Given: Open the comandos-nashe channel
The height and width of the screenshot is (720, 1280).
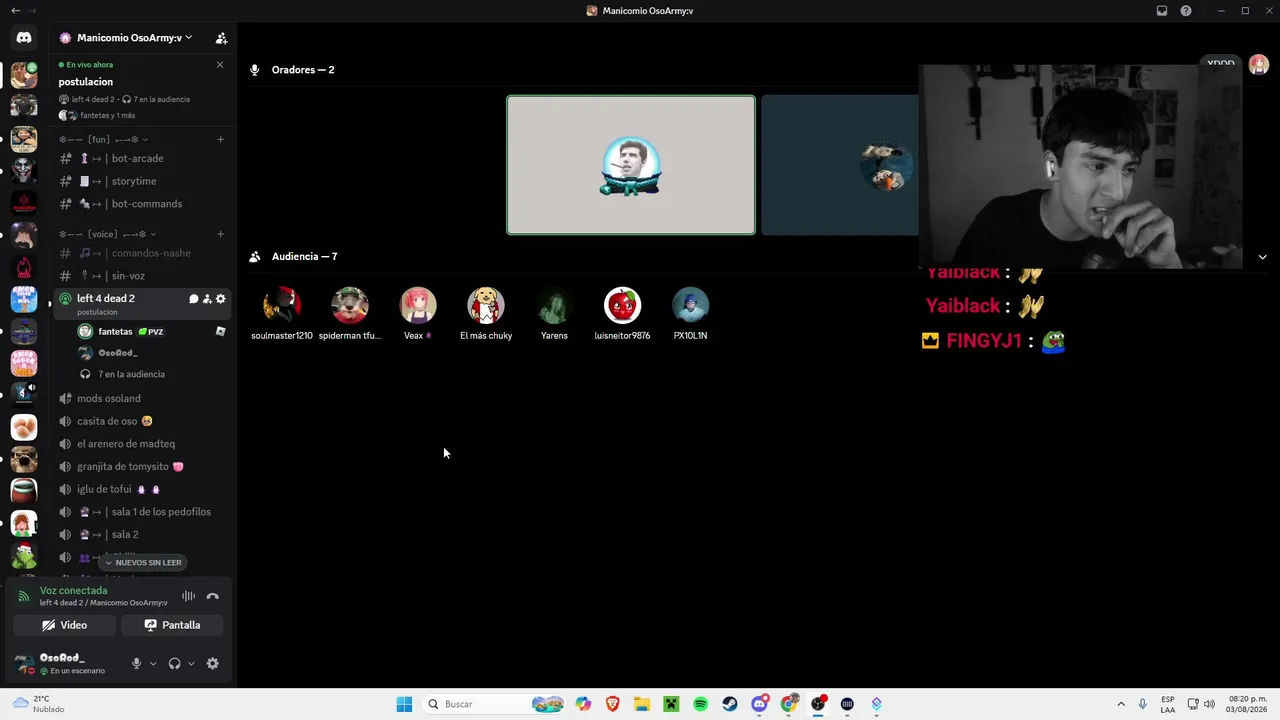Looking at the screenshot, I should click(x=140, y=253).
